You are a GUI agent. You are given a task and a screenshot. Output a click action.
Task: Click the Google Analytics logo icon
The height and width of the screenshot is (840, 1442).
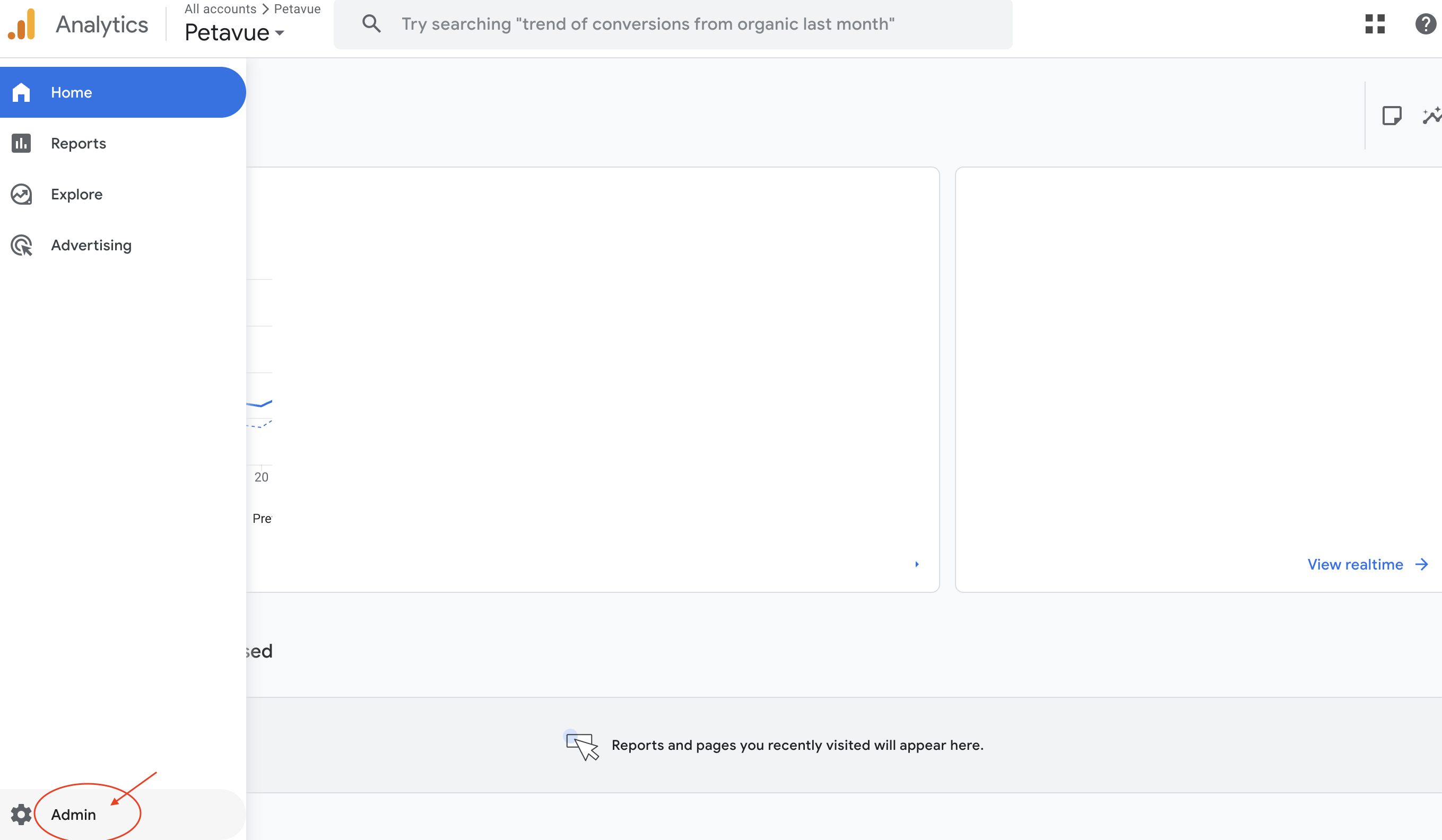(x=22, y=24)
